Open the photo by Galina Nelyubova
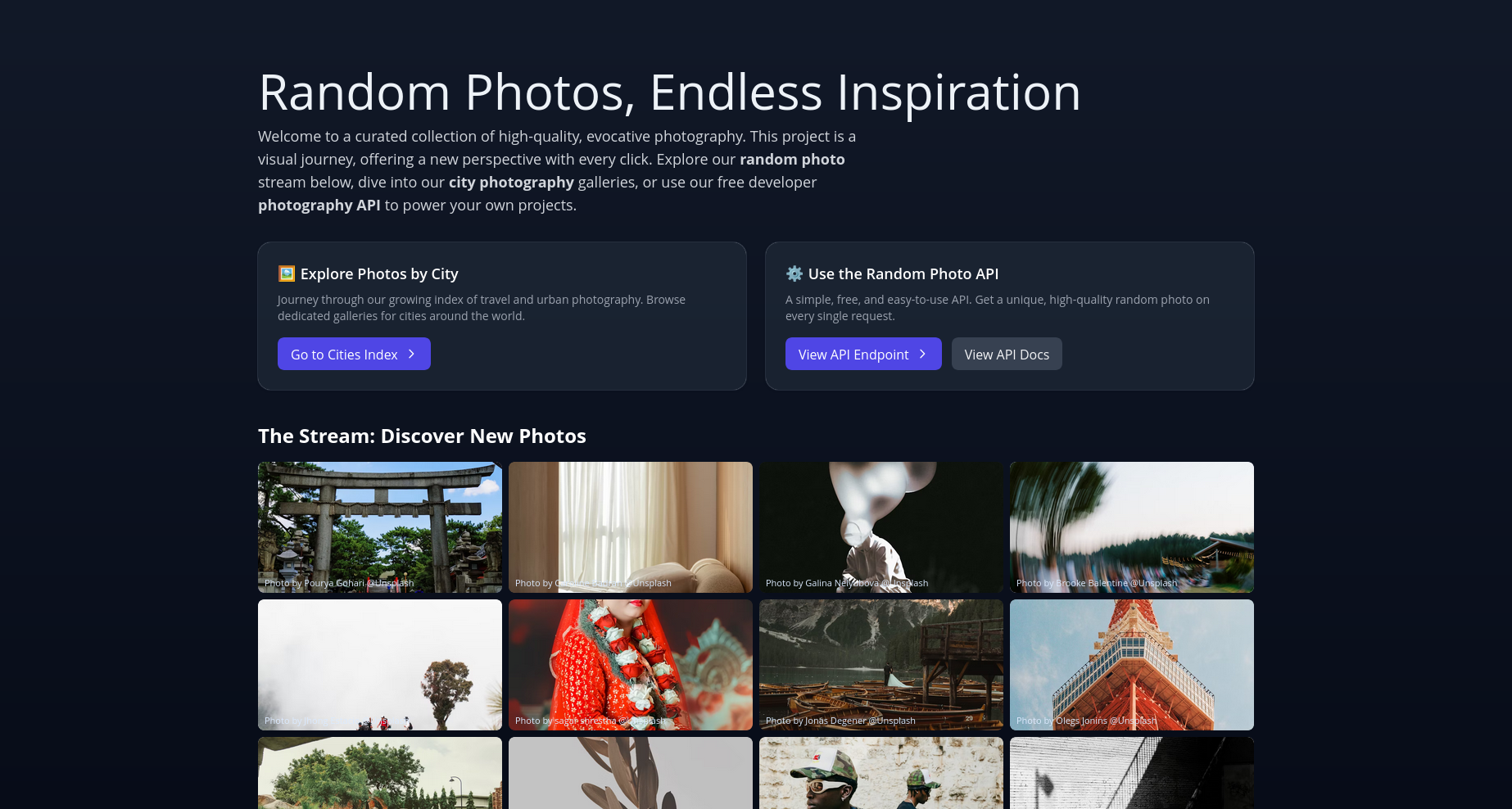 point(881,527)
